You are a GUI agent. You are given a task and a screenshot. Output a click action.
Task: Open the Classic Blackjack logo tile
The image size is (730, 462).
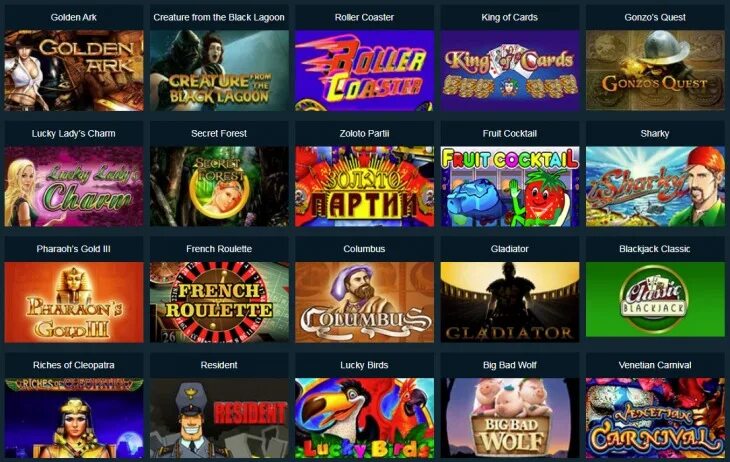click(655, 299)
